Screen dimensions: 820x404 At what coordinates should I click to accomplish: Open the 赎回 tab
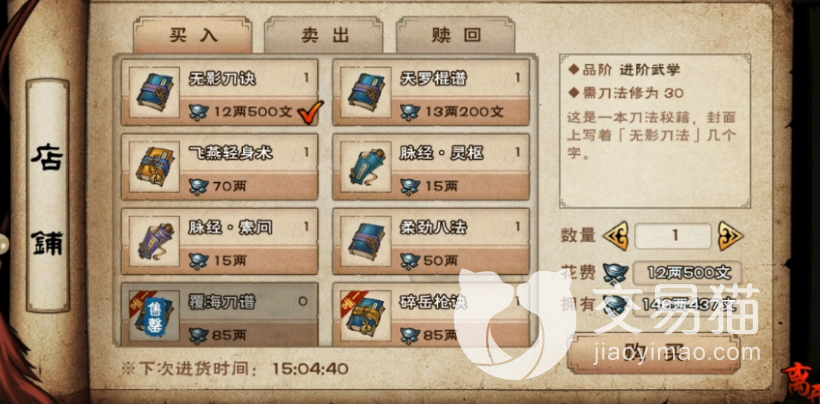click(455, 36)
